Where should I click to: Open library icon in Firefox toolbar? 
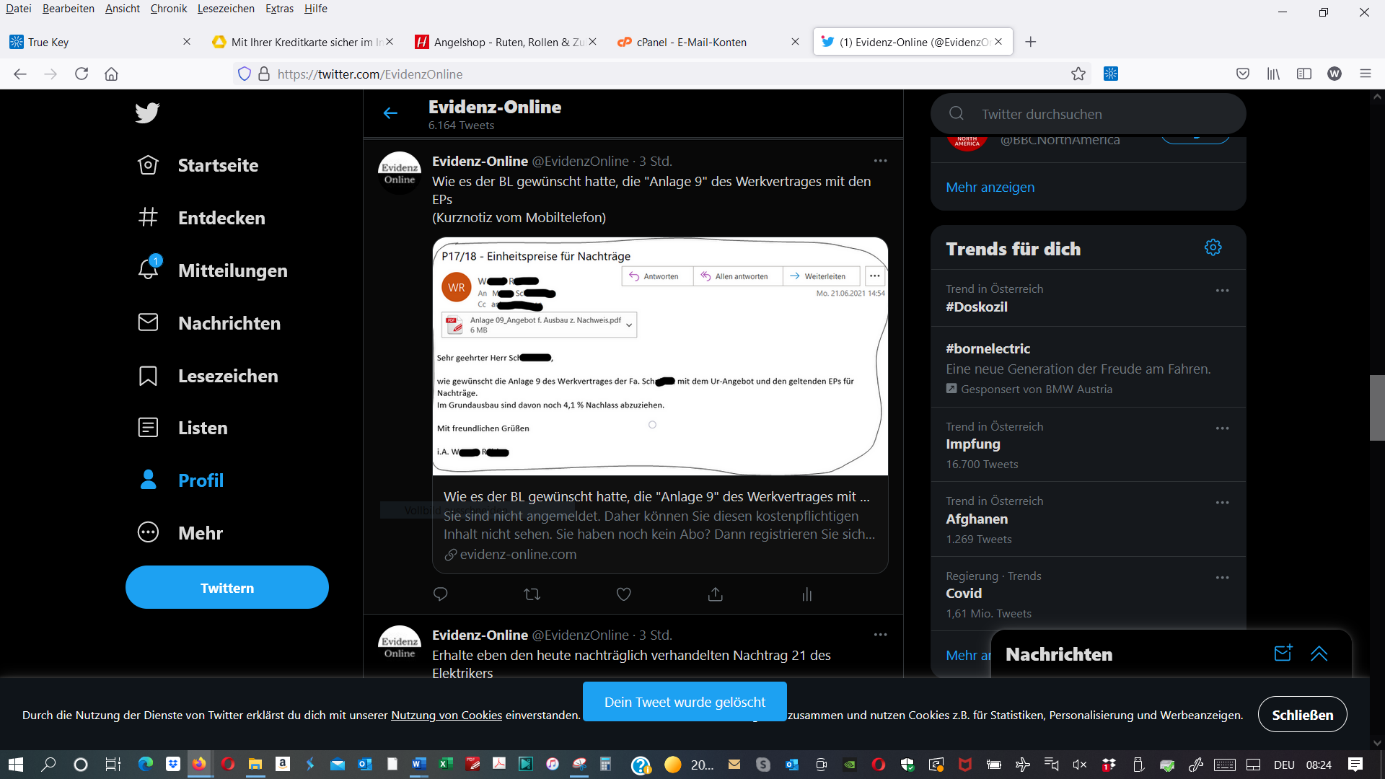(1273, 74)
